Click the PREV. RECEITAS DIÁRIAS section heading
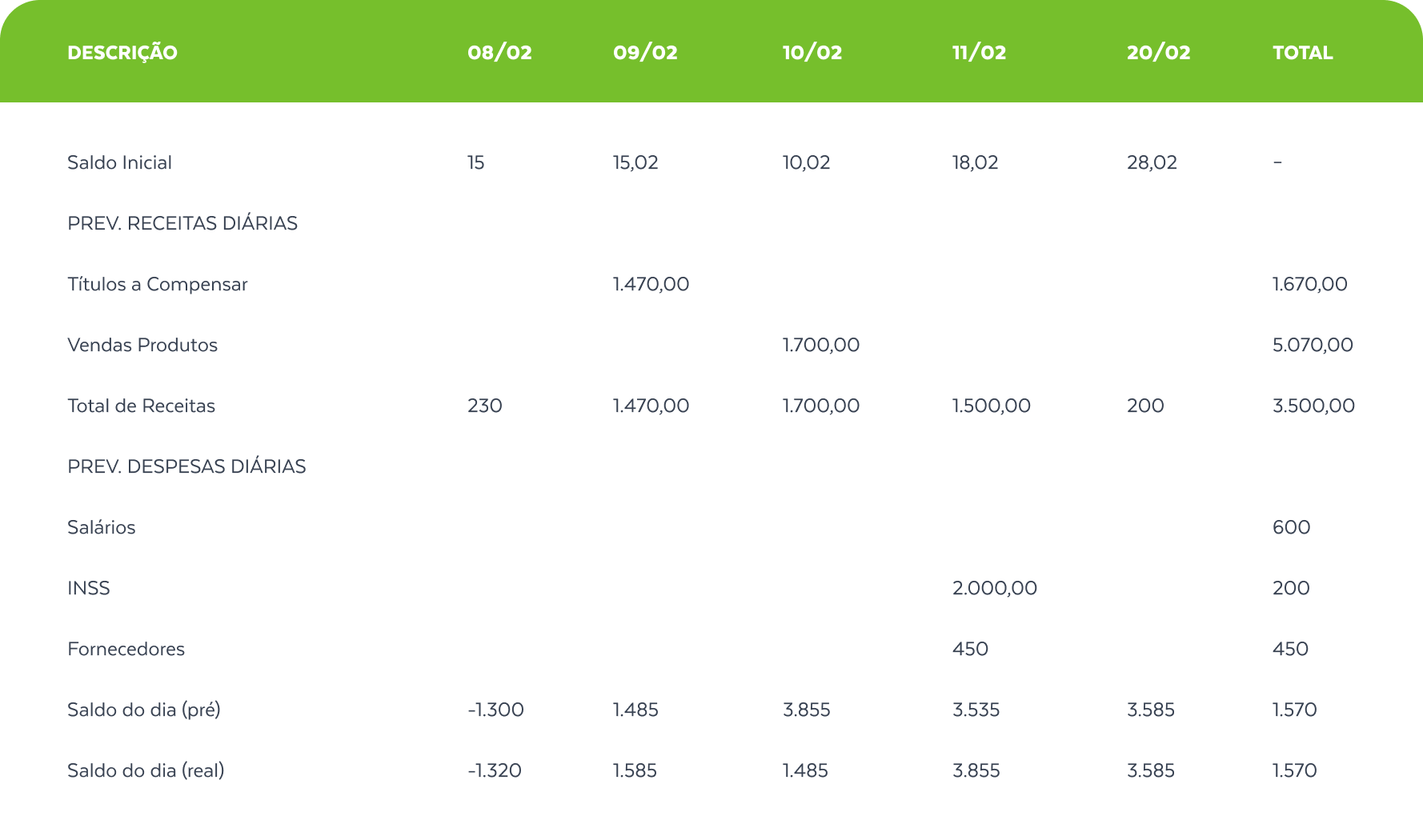The height and width of the screenshot is (840, 1423). (x=182, y=223)
